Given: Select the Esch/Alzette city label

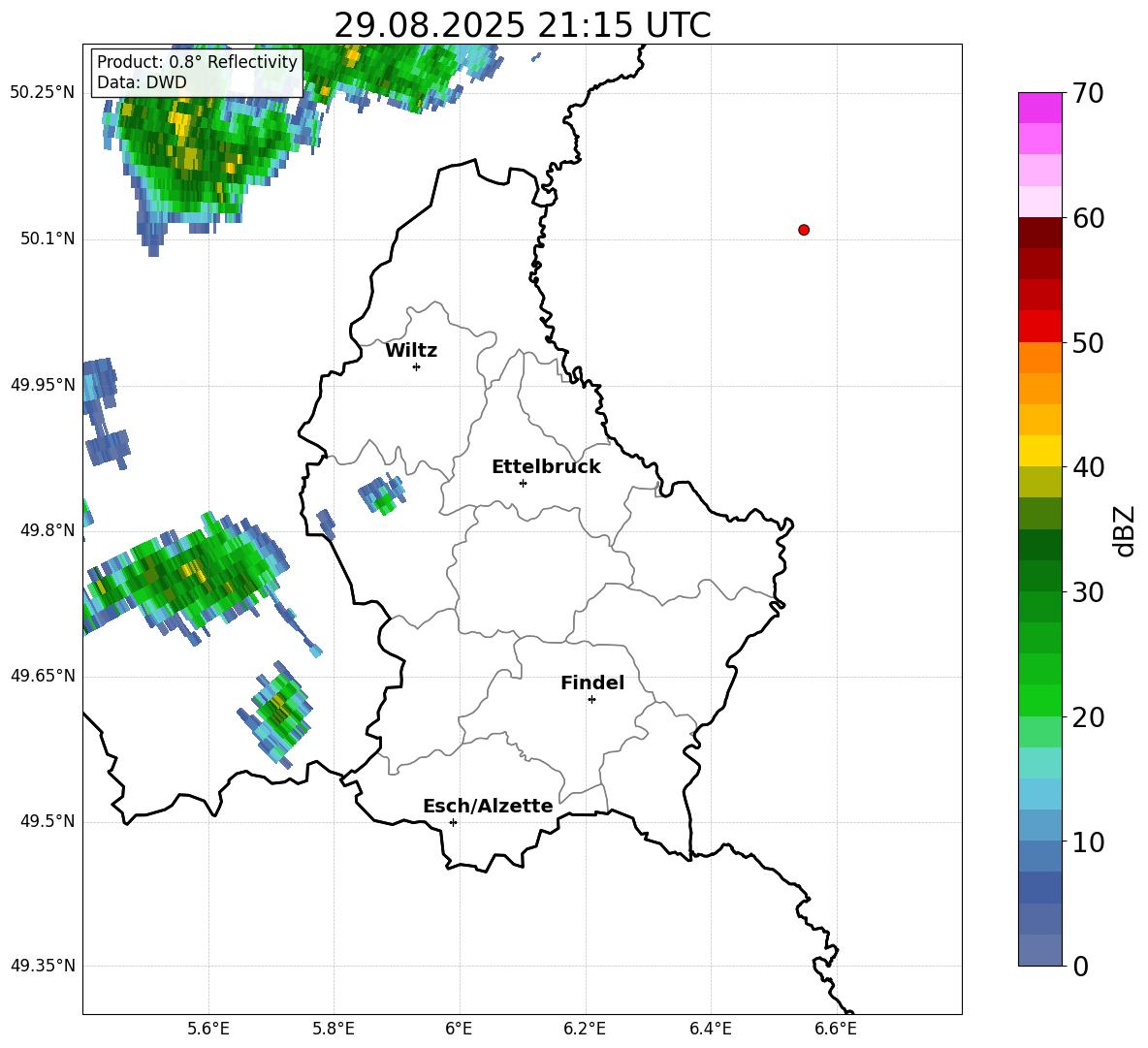Looking at the screenshot, I should 488,806.
